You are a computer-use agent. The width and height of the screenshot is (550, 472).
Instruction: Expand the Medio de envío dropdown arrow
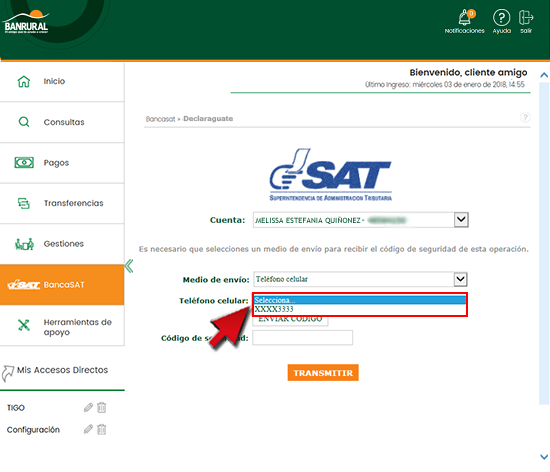(x=460, y=279)
